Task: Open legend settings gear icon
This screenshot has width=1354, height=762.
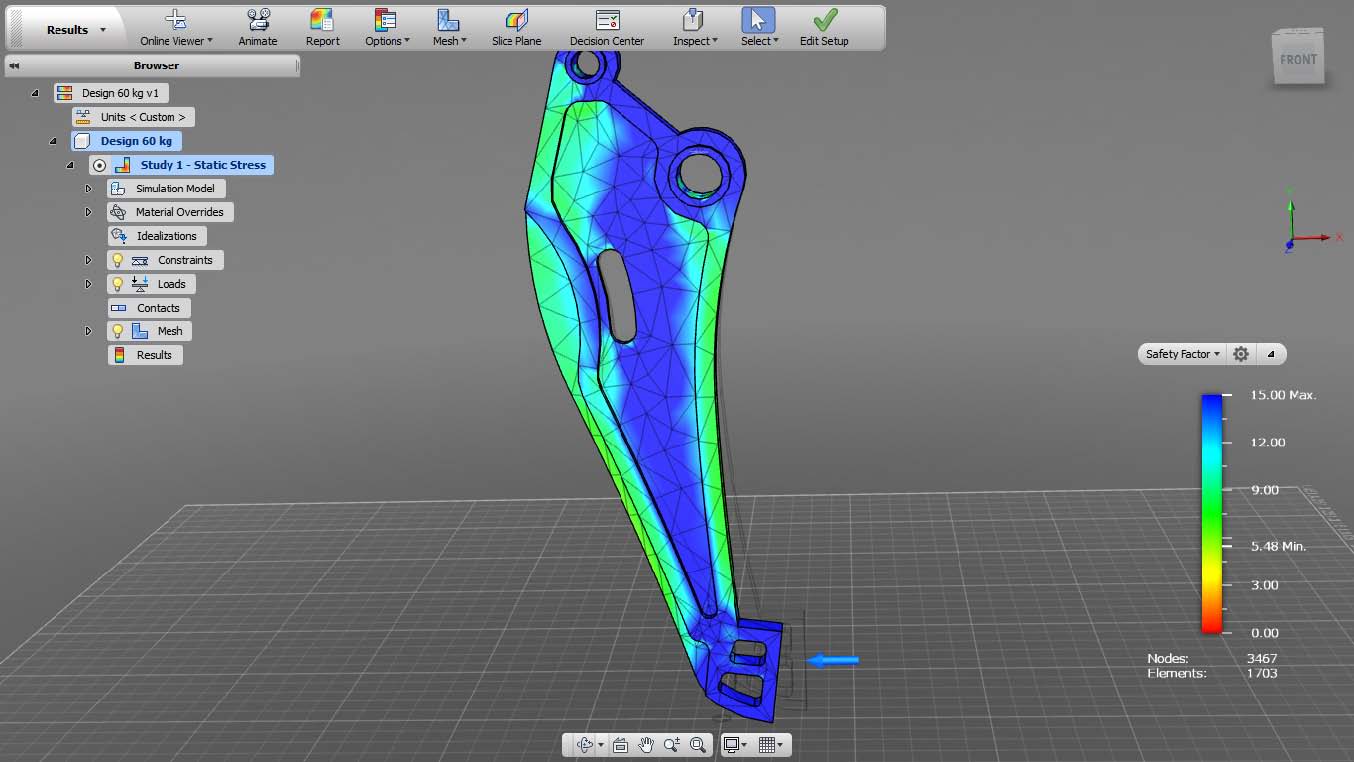Action: click(1241, 354)
